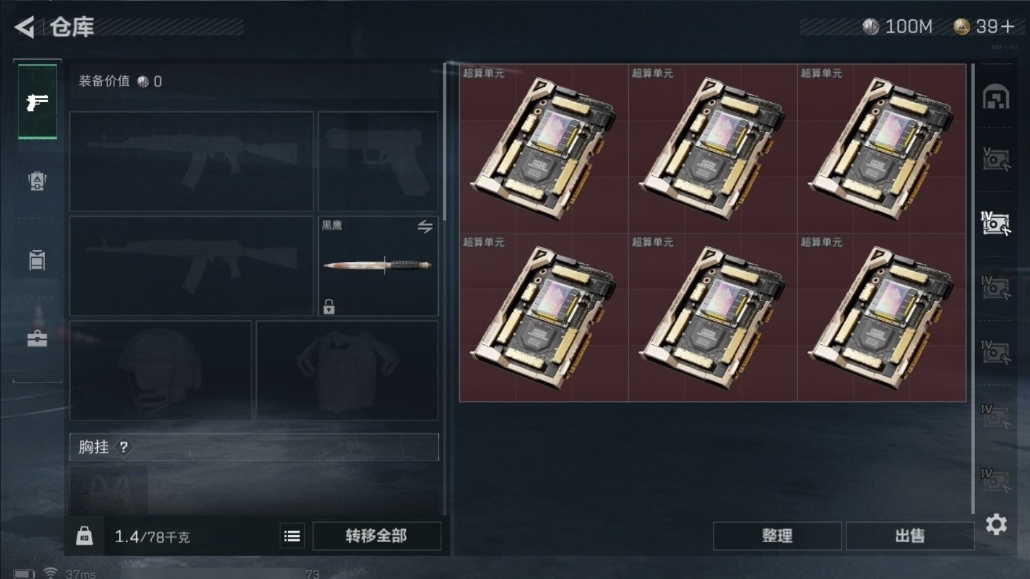The width and height of the screenshot is (1030, 579).
Task: Open the briefcase safe box sidebar icon
Action: pos(37,338)
